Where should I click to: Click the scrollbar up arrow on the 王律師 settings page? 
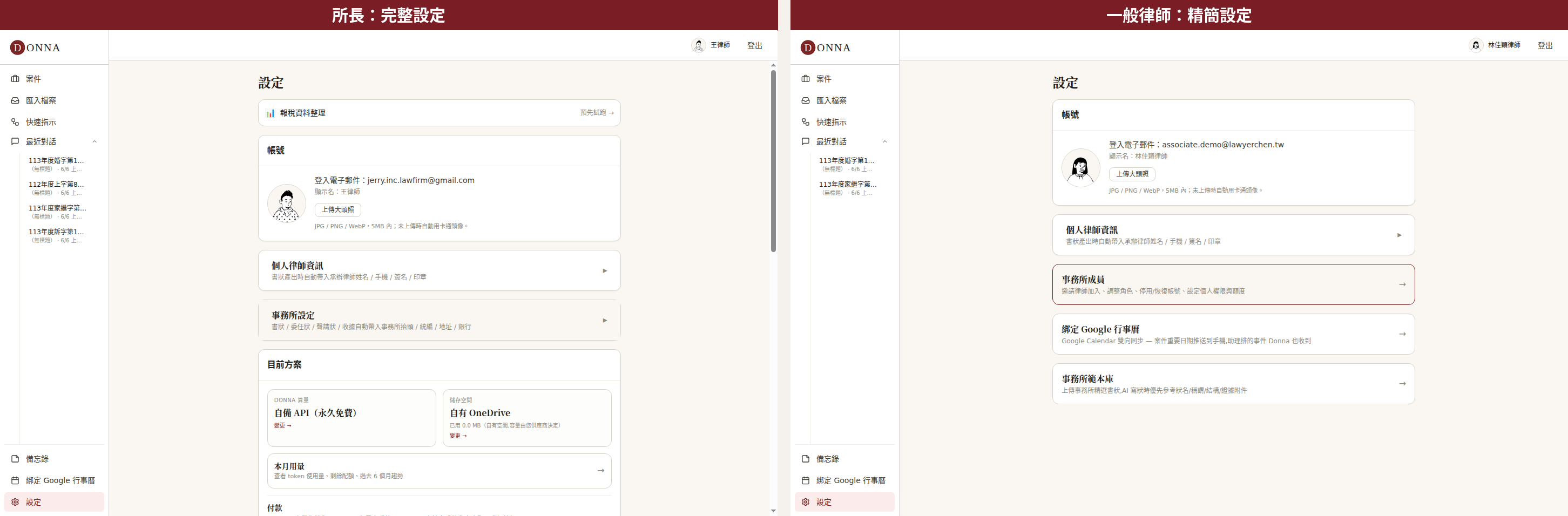[773, 65]
